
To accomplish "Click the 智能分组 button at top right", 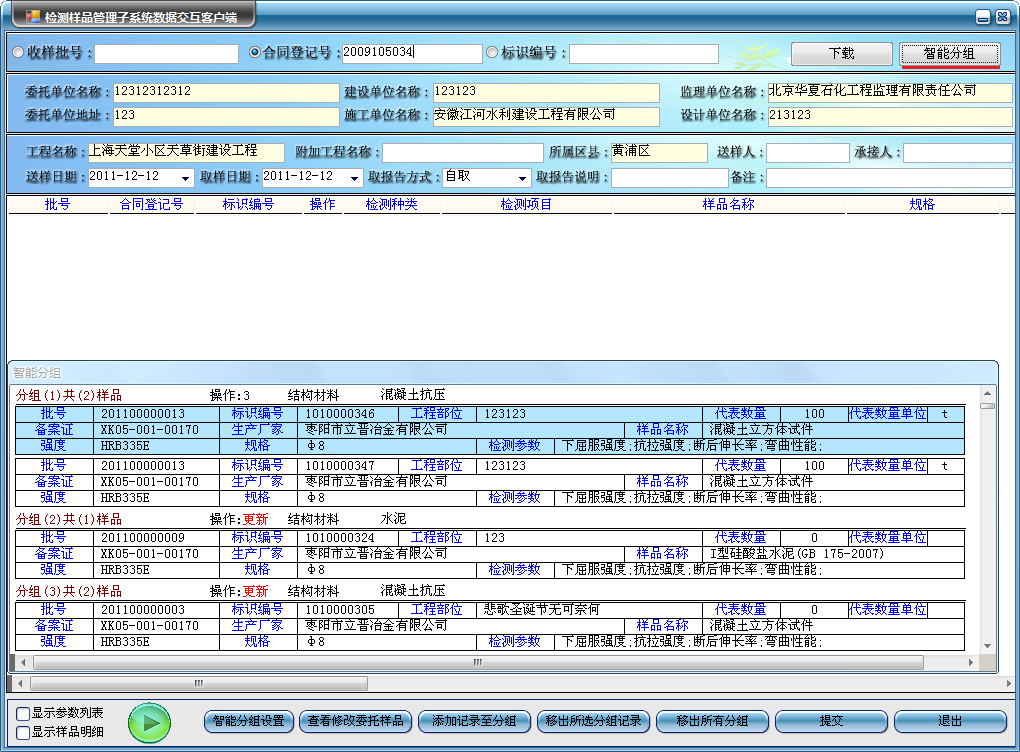I will click(x=949, y=54).
